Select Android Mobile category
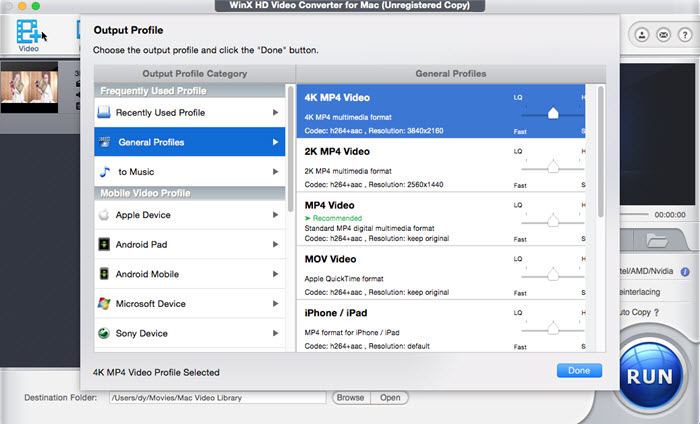Image resolution: width=700 pixels, height=424 pixels. pos(190,274)
